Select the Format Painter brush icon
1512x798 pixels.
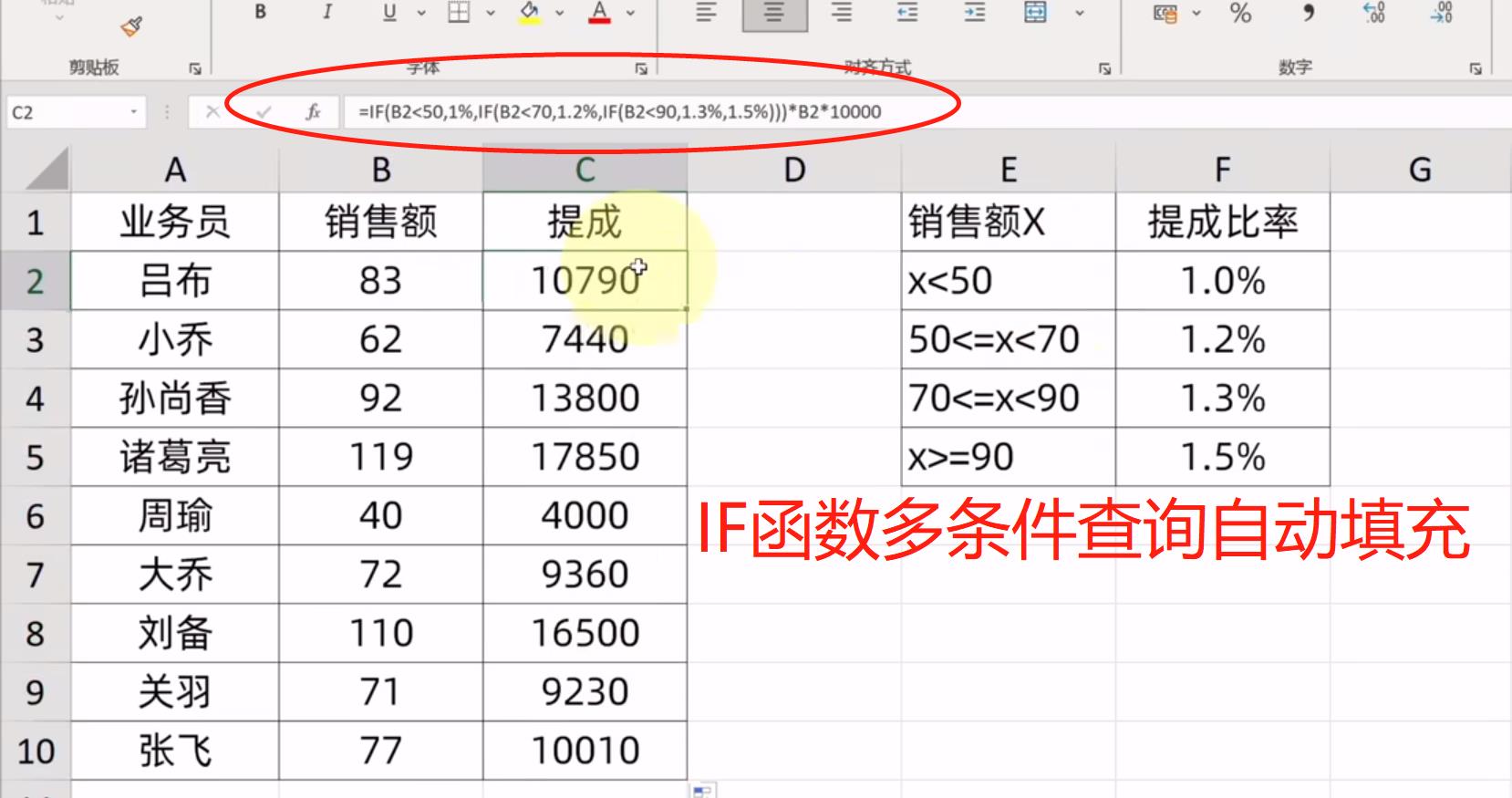pyautogui.click(x=132, y=26)
